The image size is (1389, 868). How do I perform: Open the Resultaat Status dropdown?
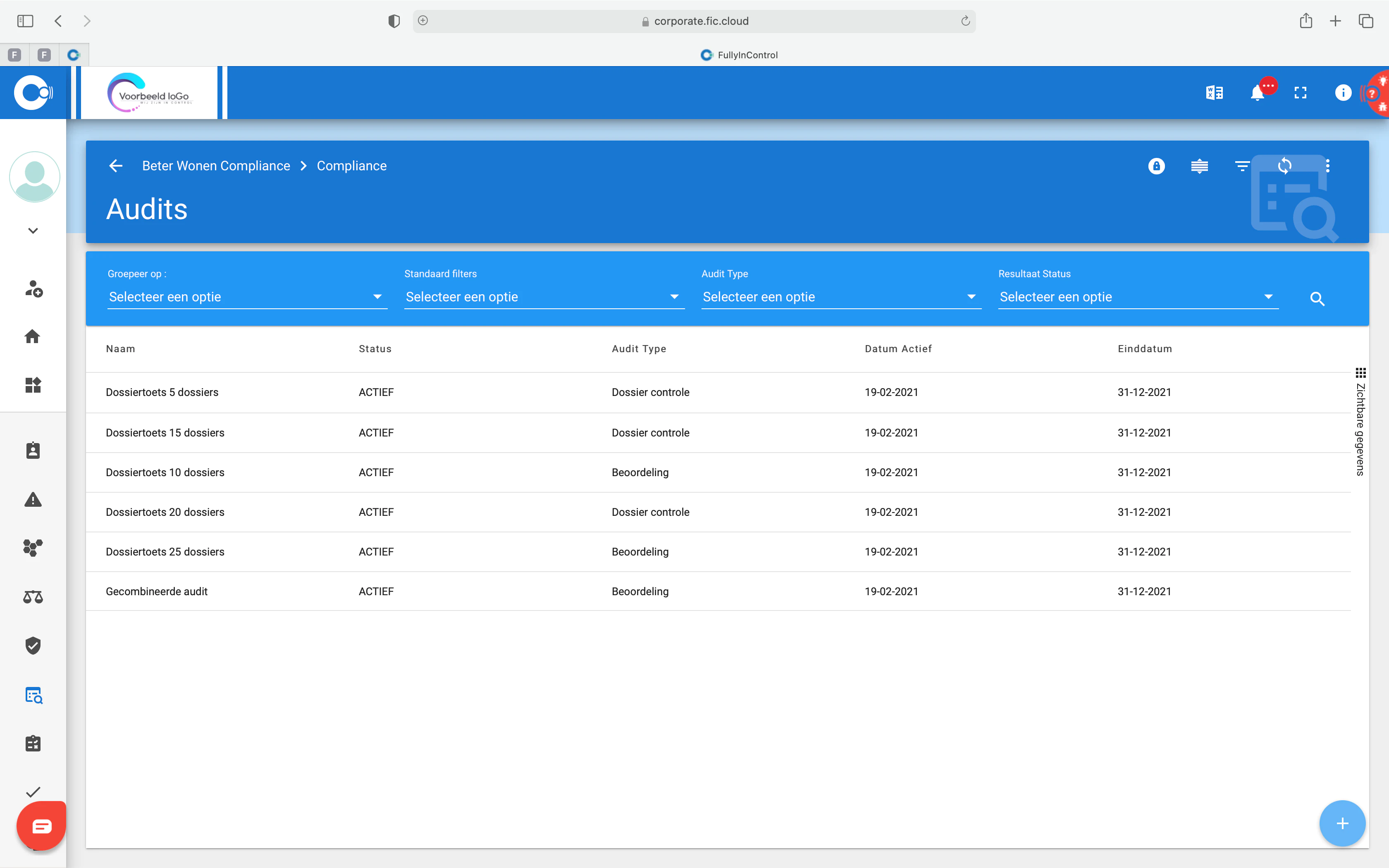(x=1138, y=297)
